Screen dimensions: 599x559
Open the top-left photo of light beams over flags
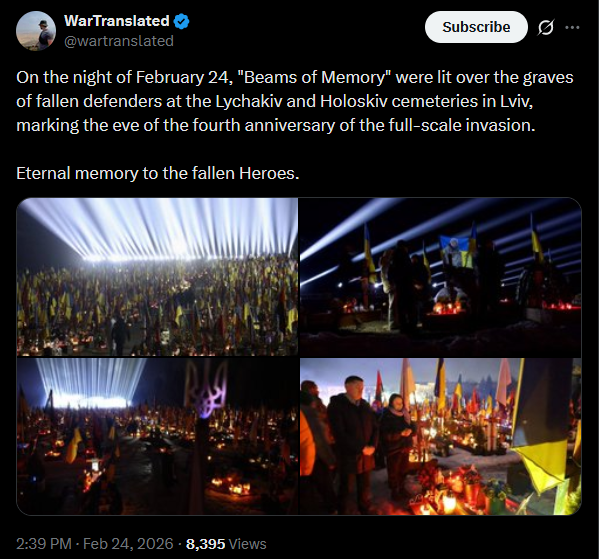157,277
